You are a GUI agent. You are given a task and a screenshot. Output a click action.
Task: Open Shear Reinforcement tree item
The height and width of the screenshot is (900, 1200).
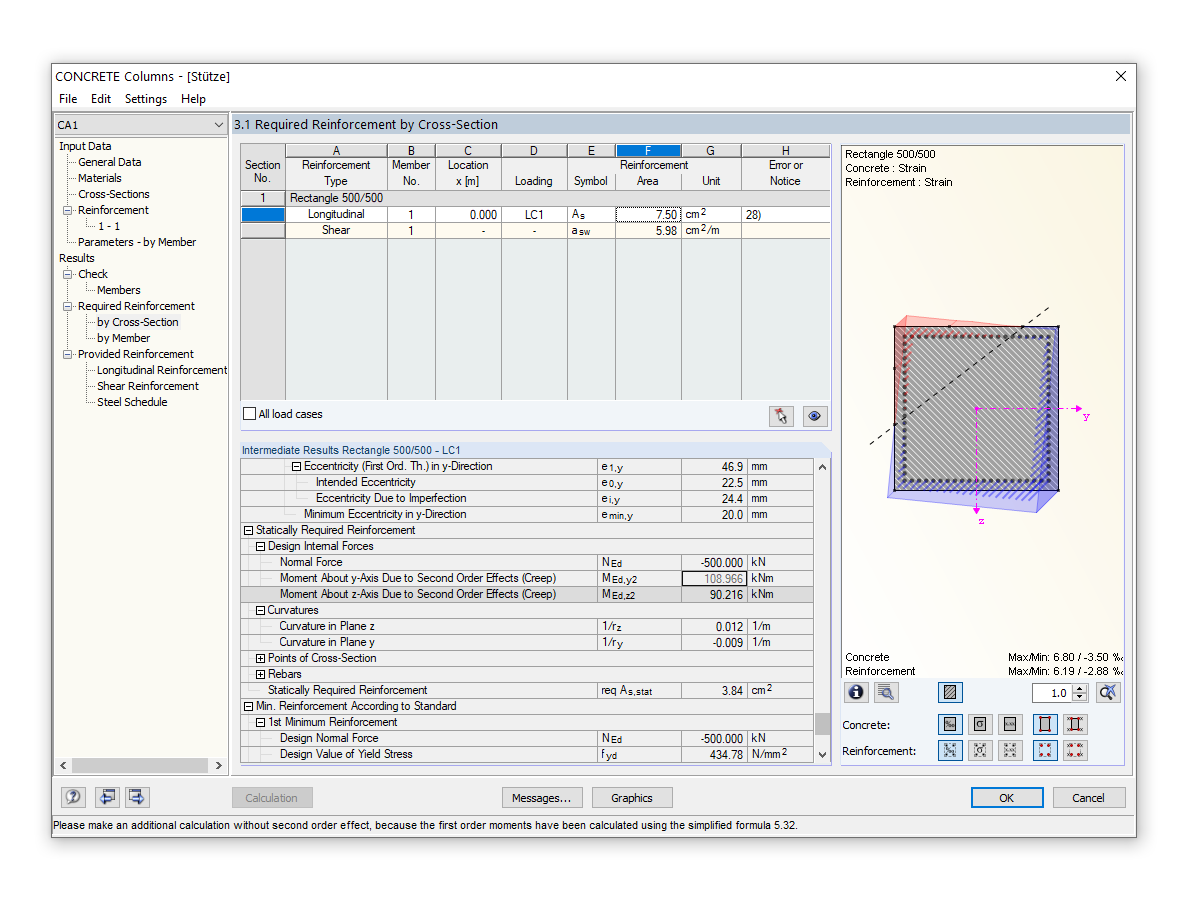pos(148,386)
